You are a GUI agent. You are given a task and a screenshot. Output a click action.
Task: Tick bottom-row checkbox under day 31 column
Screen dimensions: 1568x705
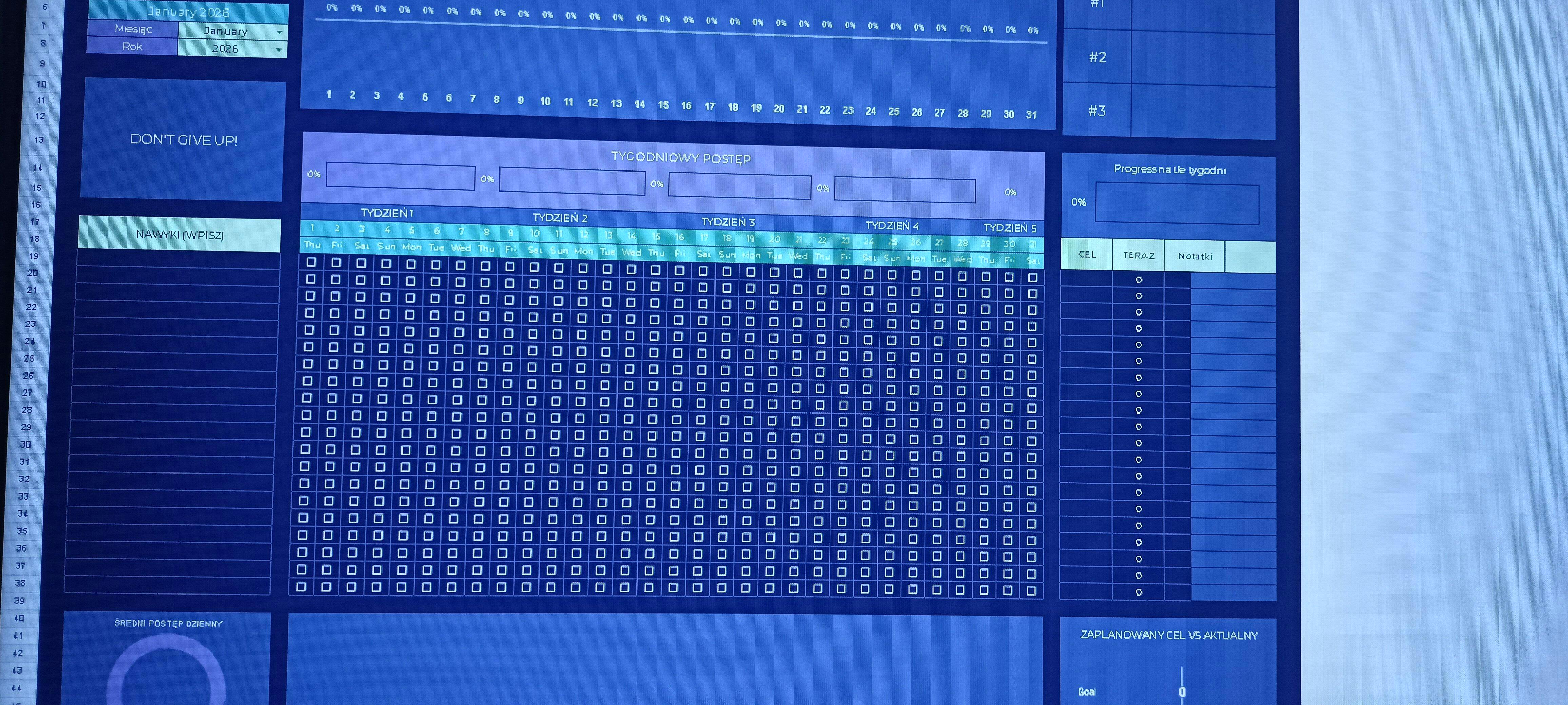[1031, 590]
